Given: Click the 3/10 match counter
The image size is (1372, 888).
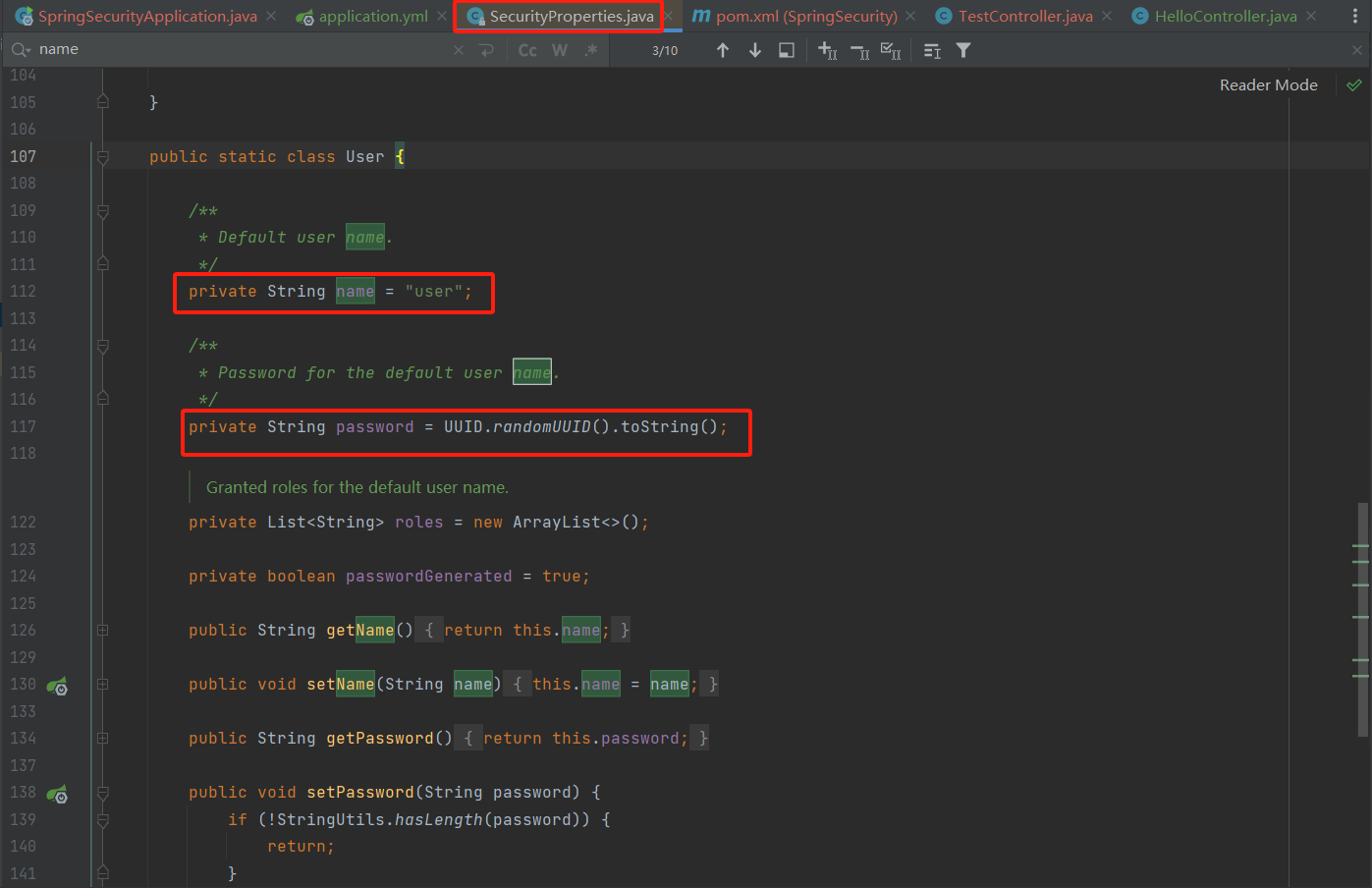Looking at the screenshot, I should pyautogui.click(x=665, y=51).
